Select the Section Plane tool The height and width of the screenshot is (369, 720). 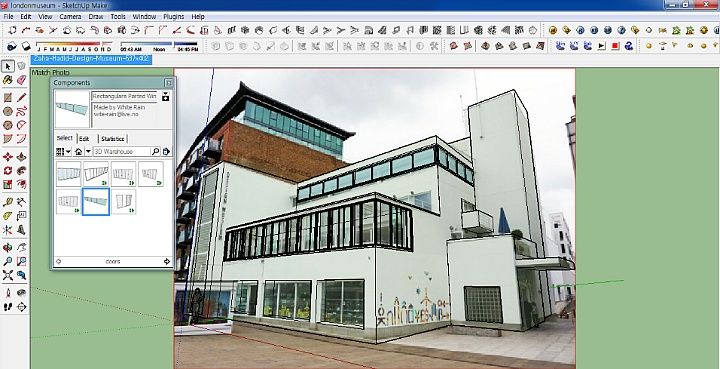pos(21,307)
